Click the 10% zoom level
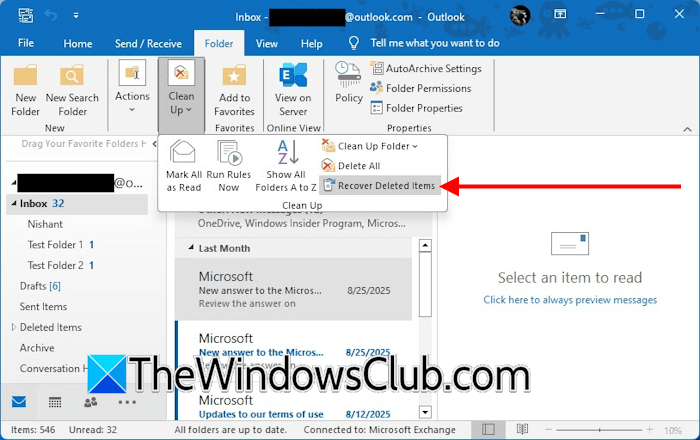Screen dimensions: 700x440 tap(673, 430)
